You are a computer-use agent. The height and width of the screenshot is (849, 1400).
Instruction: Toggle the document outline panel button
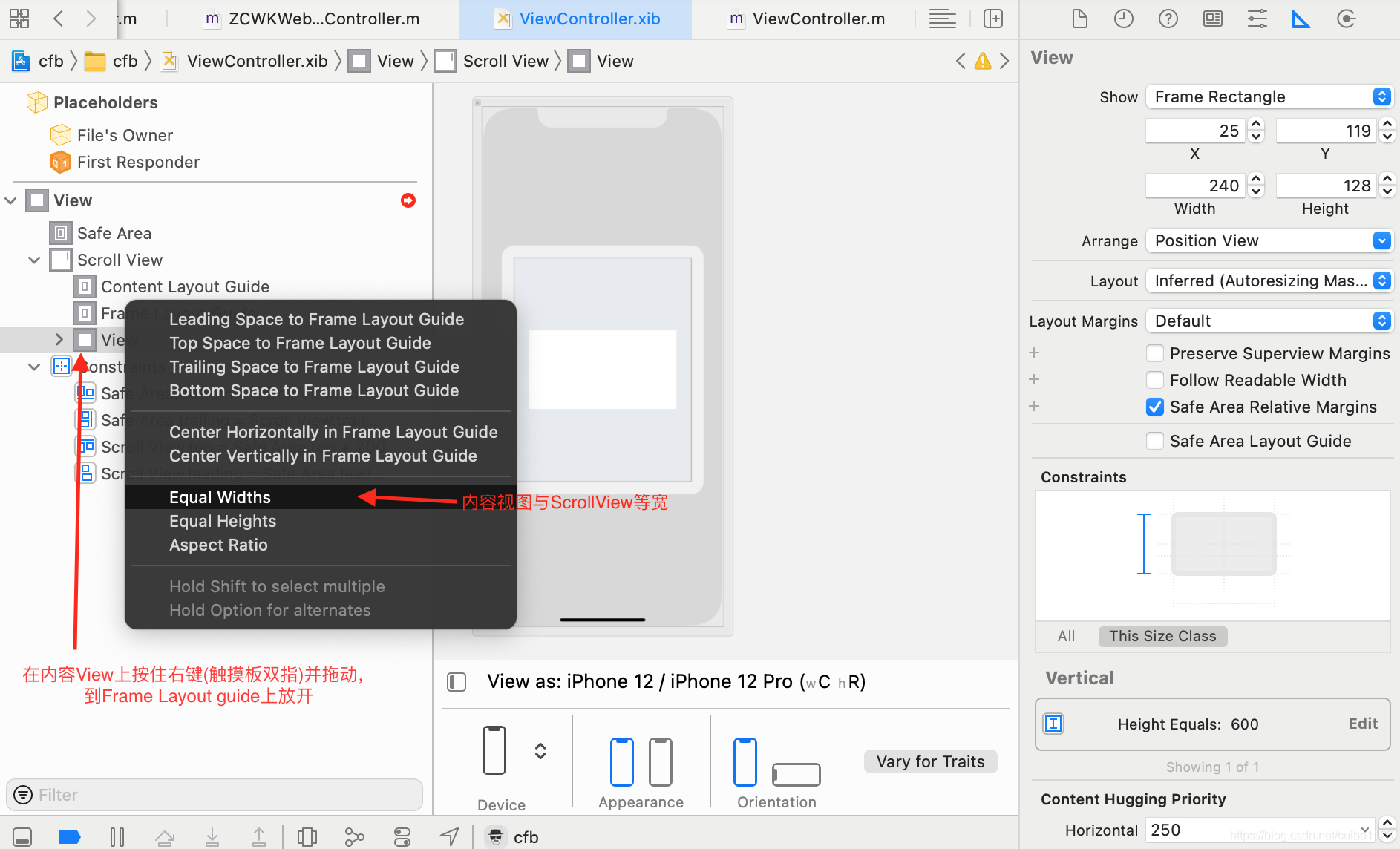coord(457,681)
